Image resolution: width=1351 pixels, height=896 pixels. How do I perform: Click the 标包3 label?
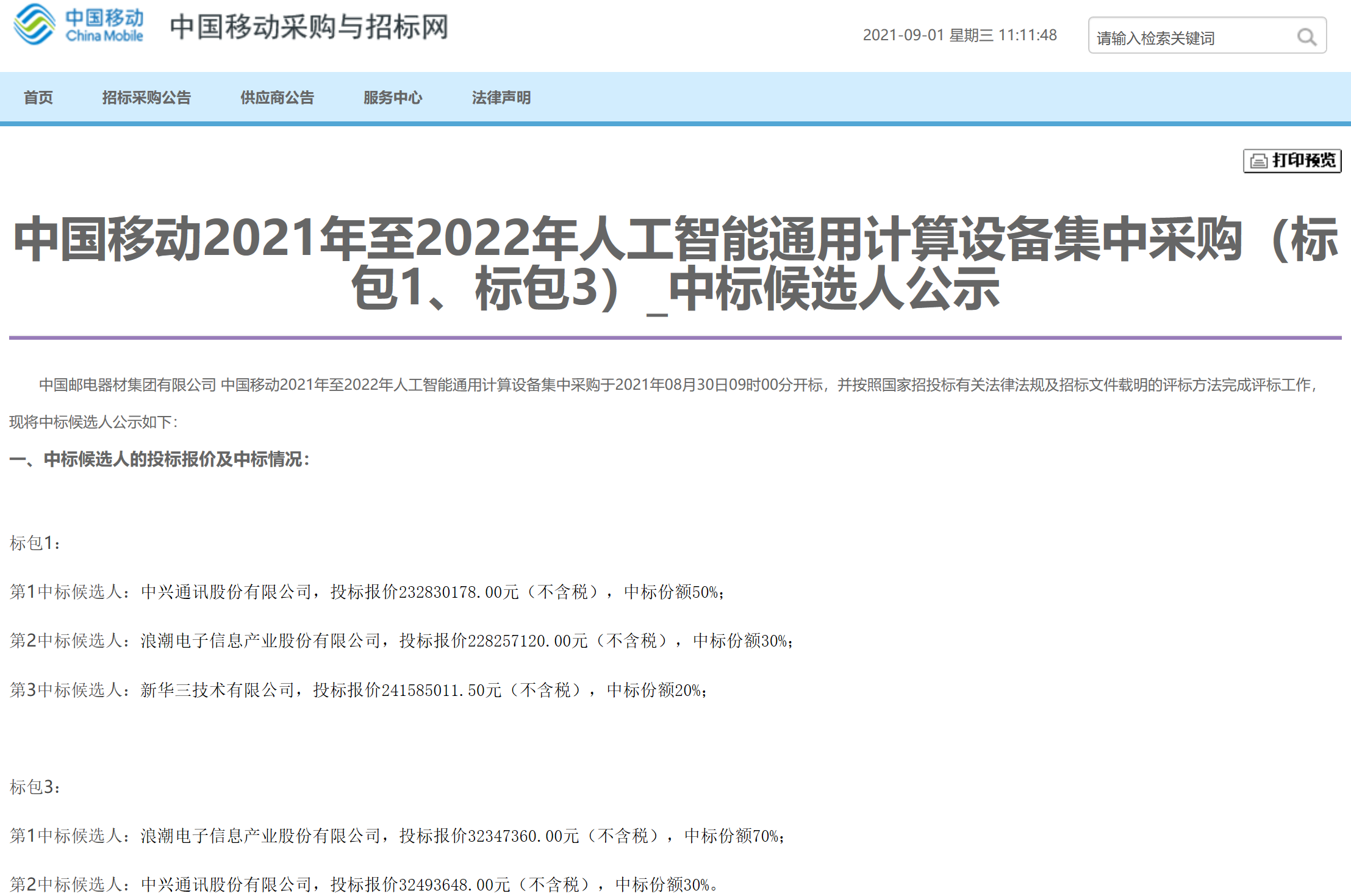[35, 787]
